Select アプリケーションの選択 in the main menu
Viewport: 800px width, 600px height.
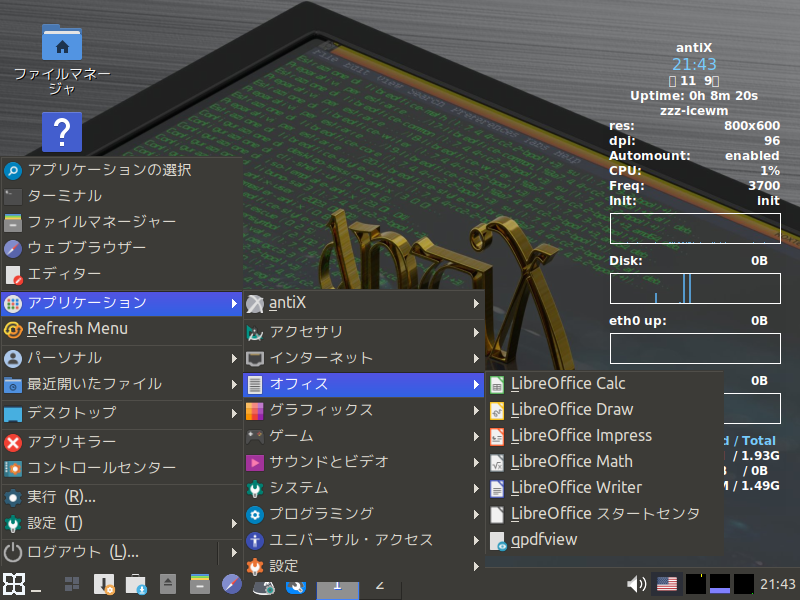122,170
